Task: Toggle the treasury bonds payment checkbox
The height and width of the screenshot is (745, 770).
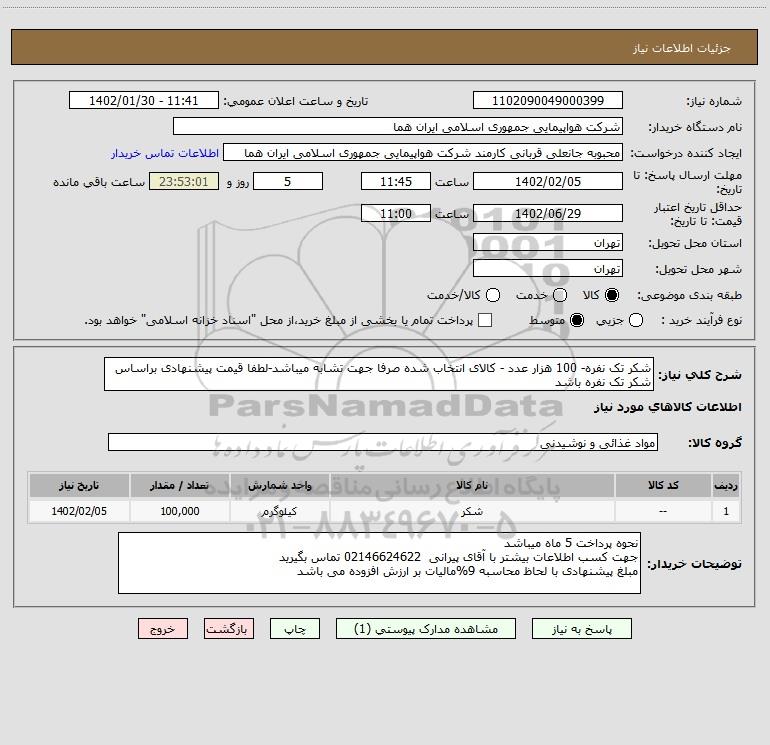Action: point(485,320)
